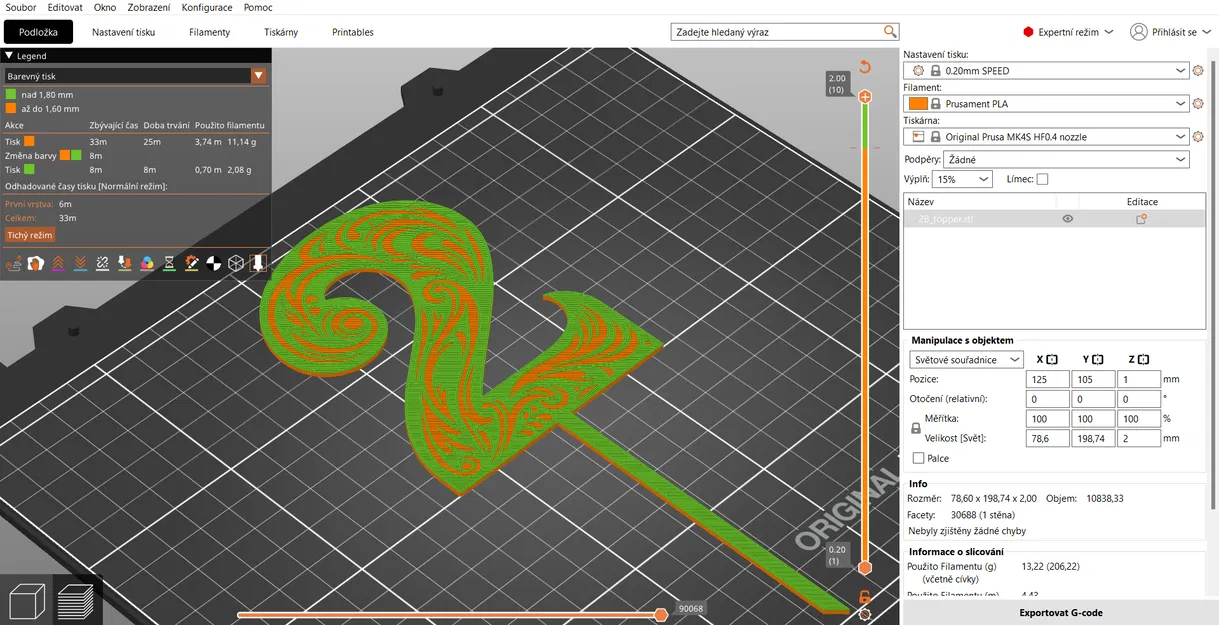This screenshot has height=625, width=1219.
Task: Open the Zobrazení menu
Action: pyautogui.click(x=148, y=7)
